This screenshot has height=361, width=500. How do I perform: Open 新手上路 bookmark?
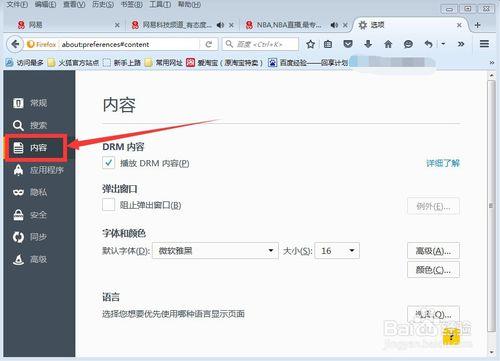(122, 62)
